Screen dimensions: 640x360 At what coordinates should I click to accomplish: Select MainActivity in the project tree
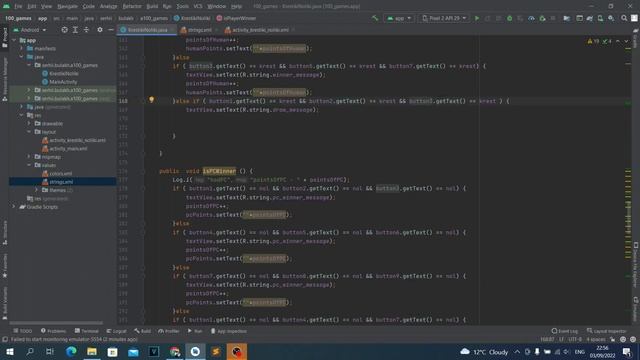click(x=63, y=82)
